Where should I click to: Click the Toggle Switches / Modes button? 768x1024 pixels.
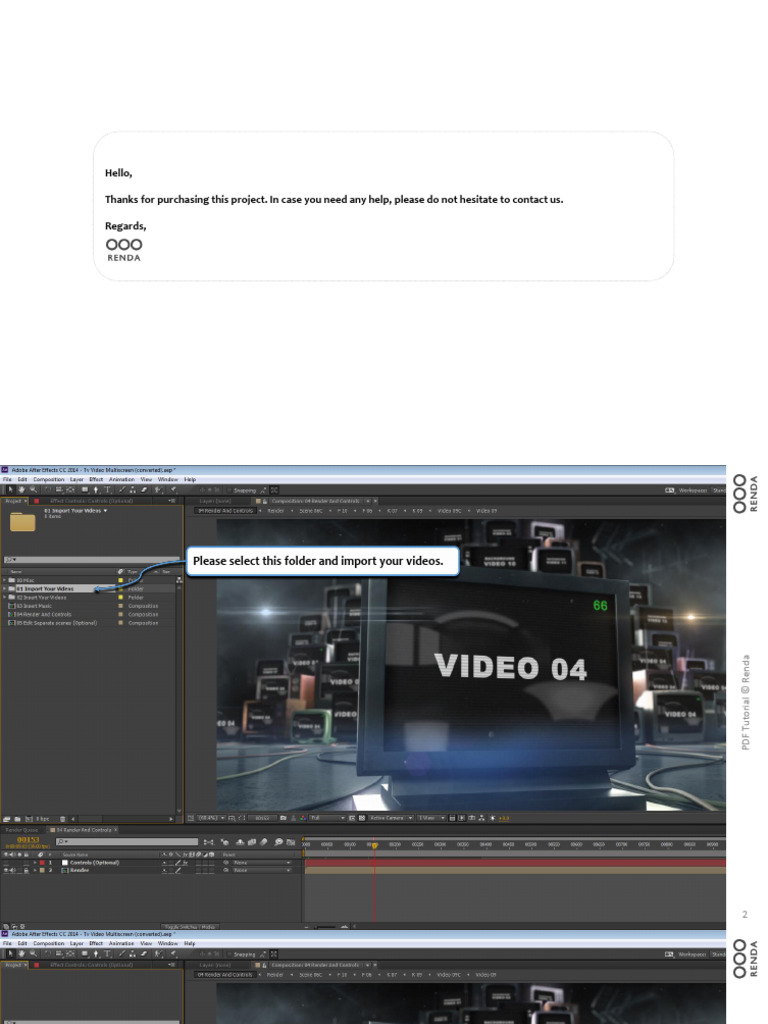point(190,926)
